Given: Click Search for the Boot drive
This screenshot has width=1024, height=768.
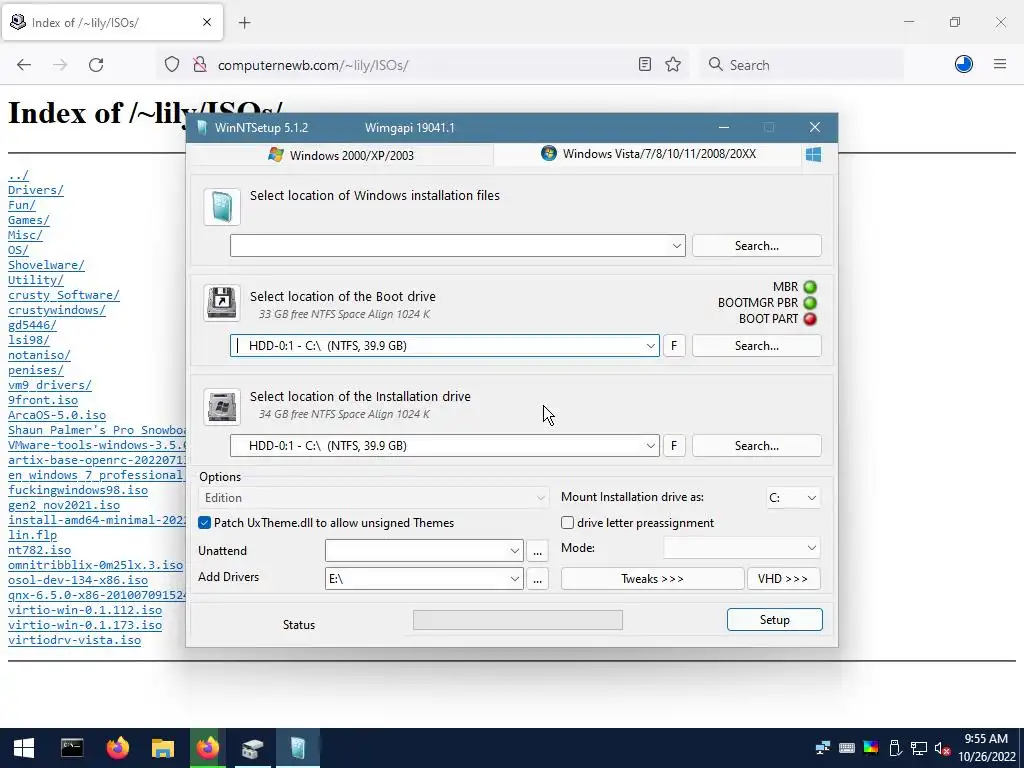Looking at the screenshot, I should (756, 346).
